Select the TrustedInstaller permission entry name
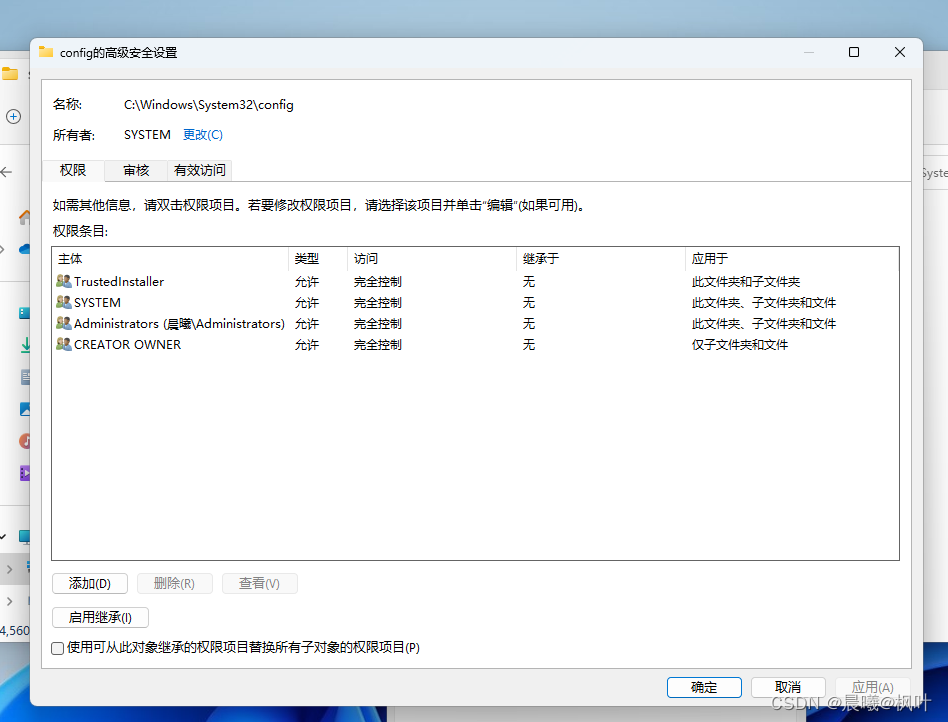 point(119,281)
